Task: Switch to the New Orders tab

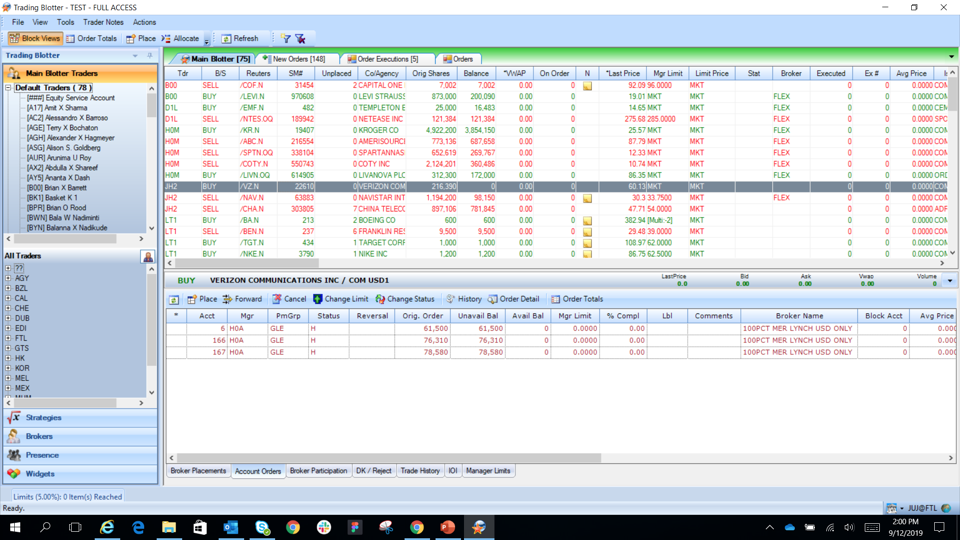Action: (298, 59)
